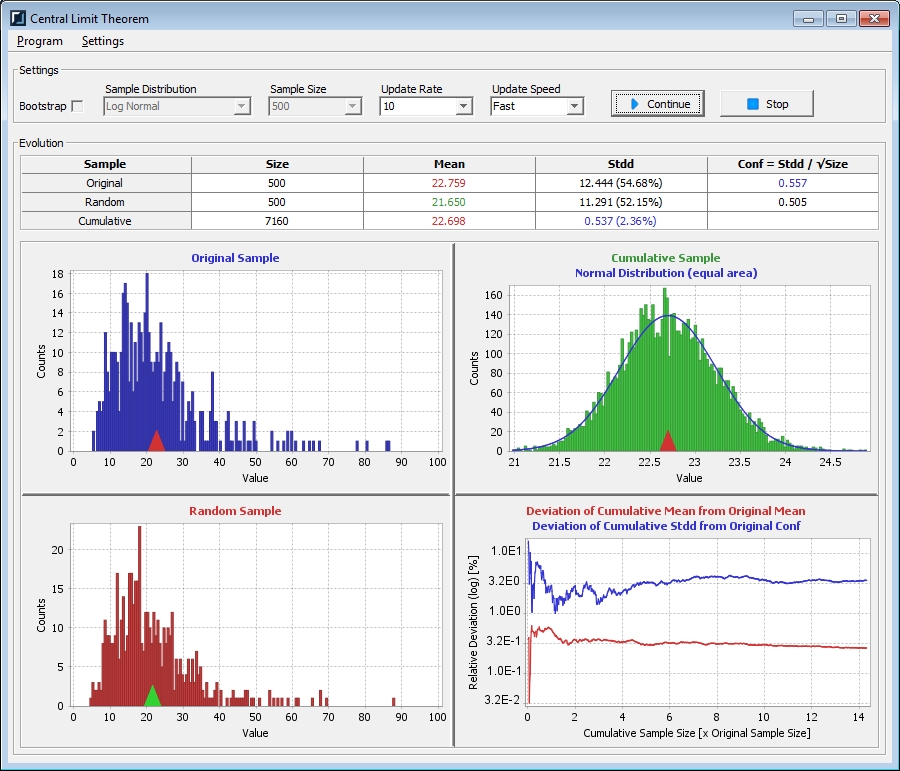Click the Random row label
The width and height of the screenshot is (900, 771).
pyautogui.click(x=104, y=202)
